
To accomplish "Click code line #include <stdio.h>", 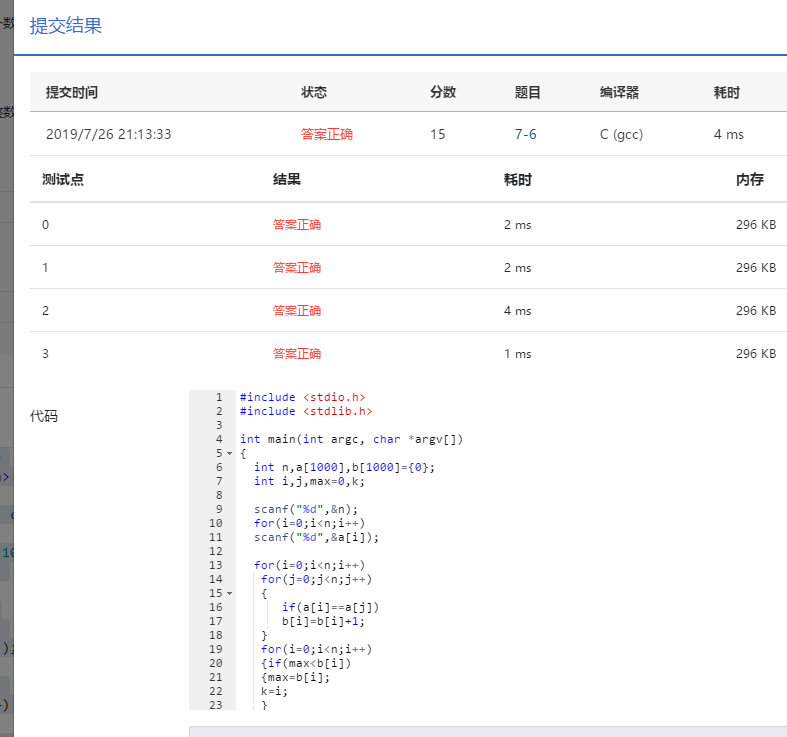I will (x=303, y=397).
